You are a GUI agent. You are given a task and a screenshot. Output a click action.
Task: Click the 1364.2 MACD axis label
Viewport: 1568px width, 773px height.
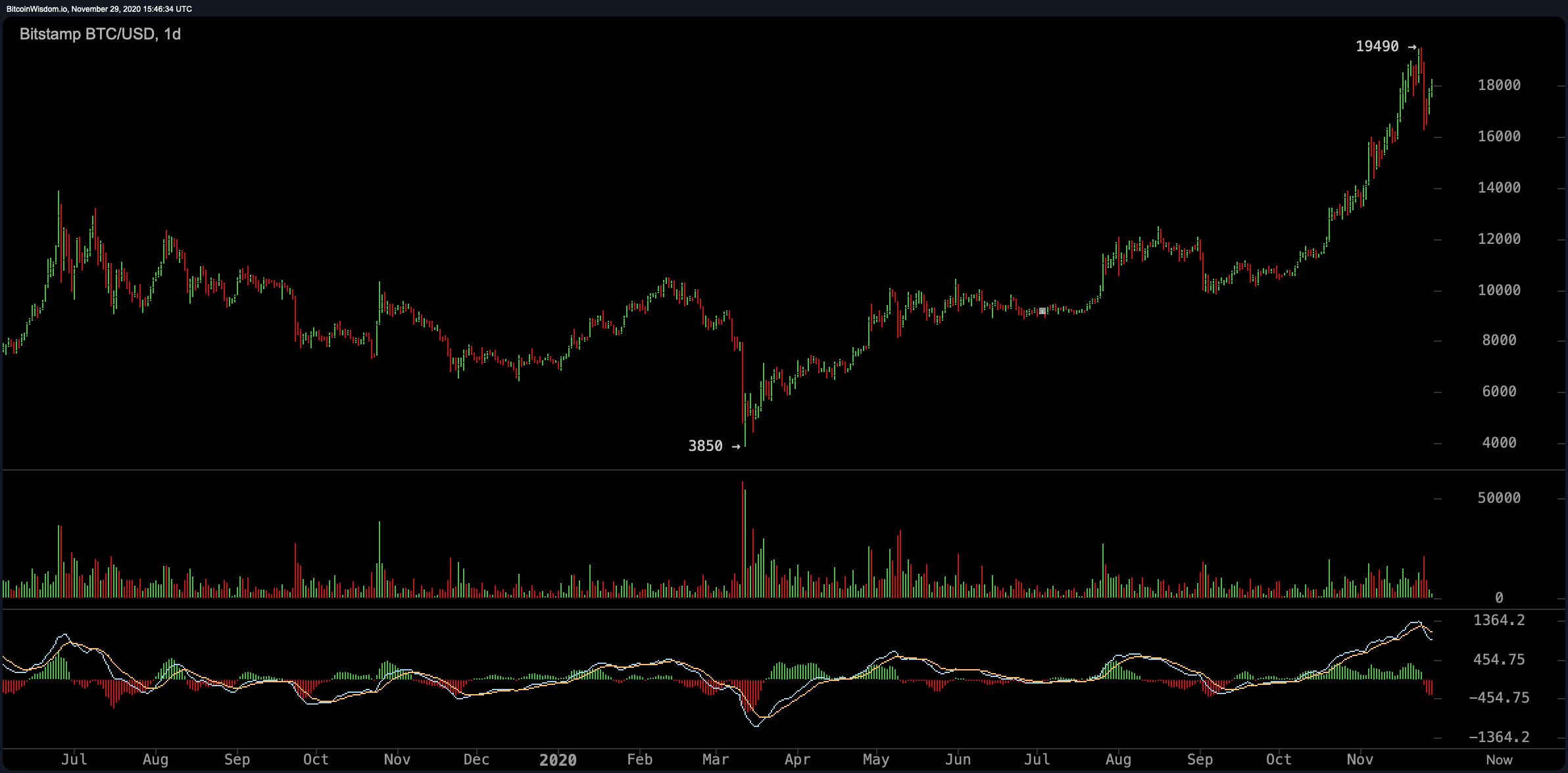[x=1499, y=621]
